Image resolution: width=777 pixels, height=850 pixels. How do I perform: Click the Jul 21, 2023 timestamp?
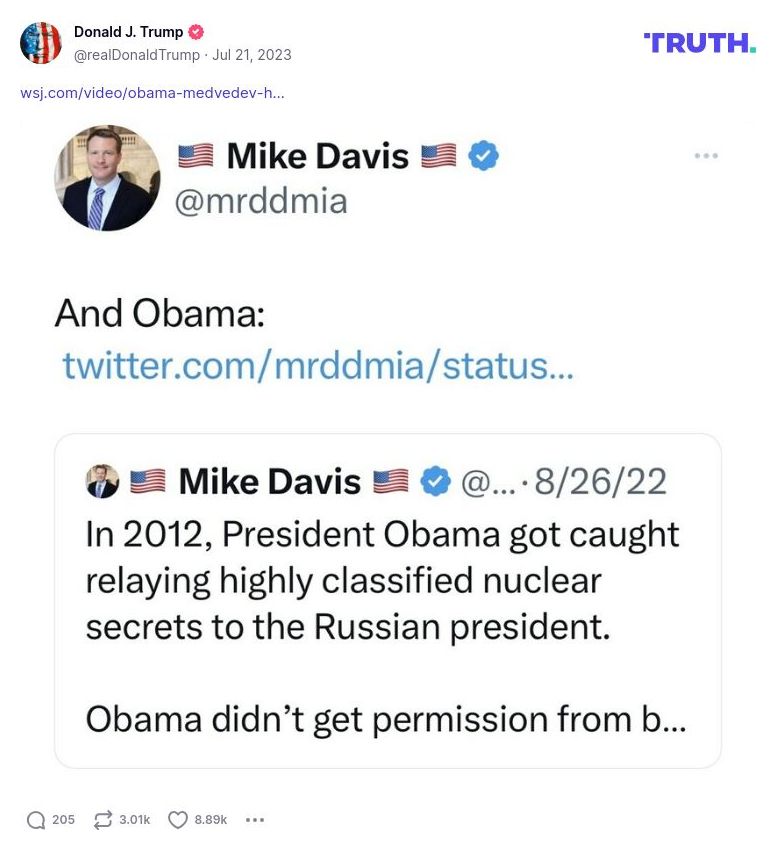click(243, 55)
